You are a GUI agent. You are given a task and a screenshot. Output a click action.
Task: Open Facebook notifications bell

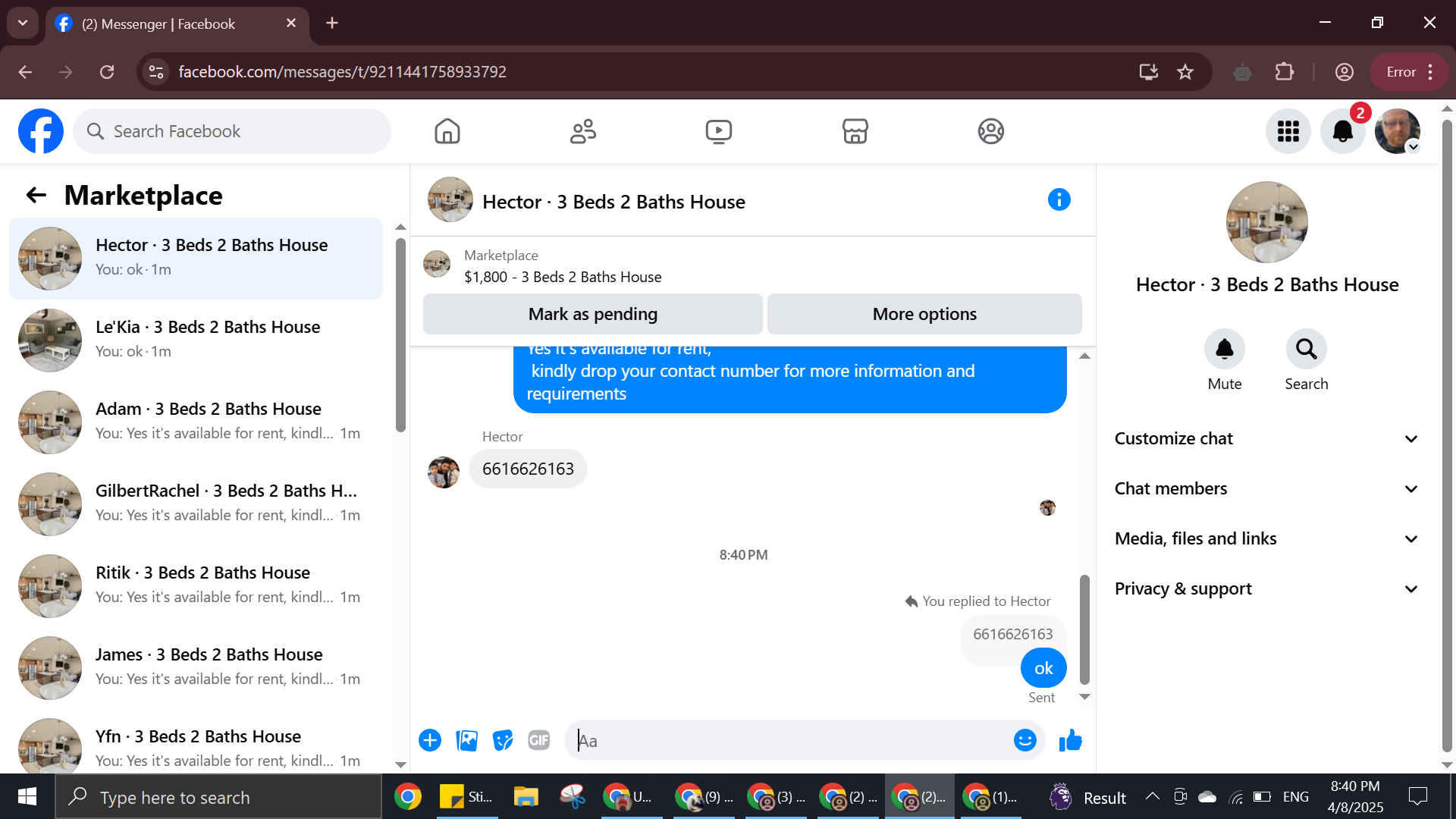tap(1342, 131)
